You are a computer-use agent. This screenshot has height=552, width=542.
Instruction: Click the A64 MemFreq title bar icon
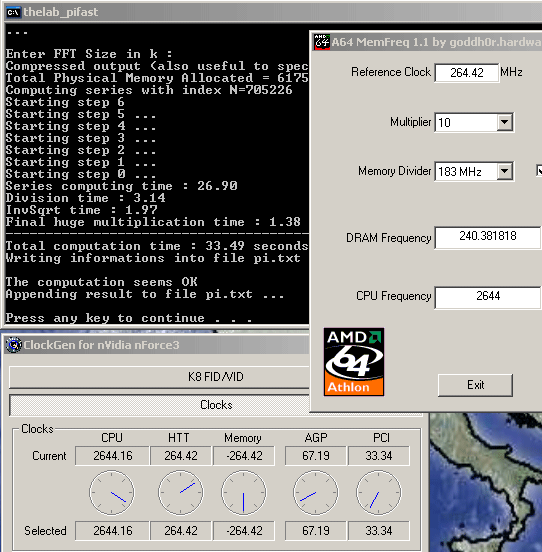(x=322, y=42)
